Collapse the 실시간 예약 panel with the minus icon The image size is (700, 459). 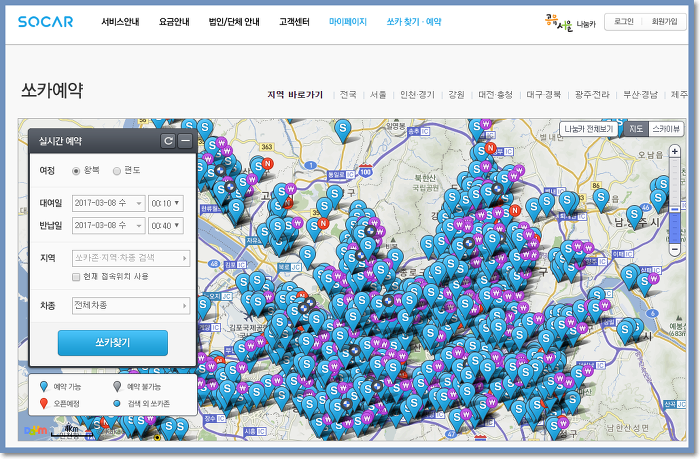click(x=185, y=141)
